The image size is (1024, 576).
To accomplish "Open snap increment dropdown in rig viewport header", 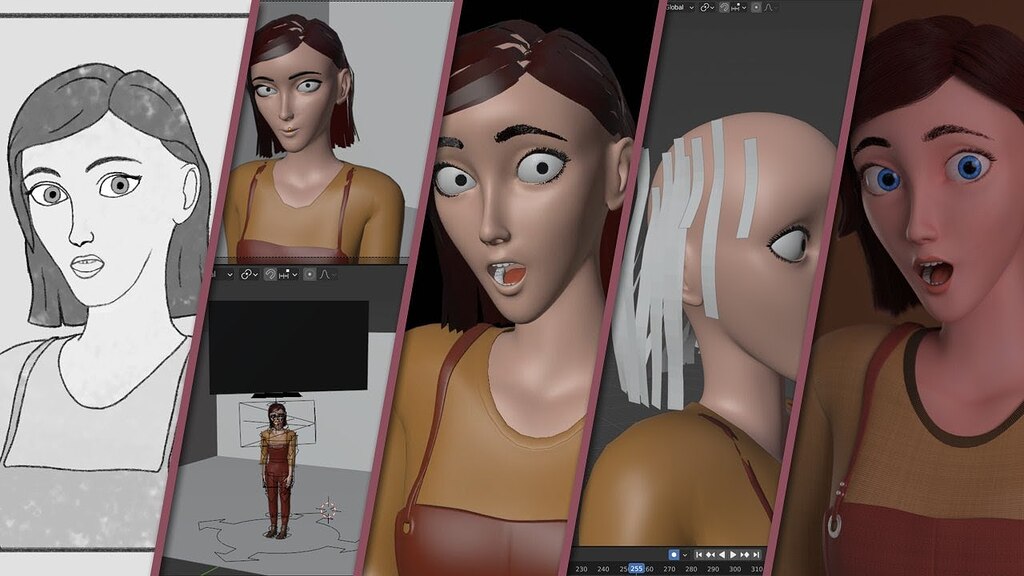I will tap(288, 274).
